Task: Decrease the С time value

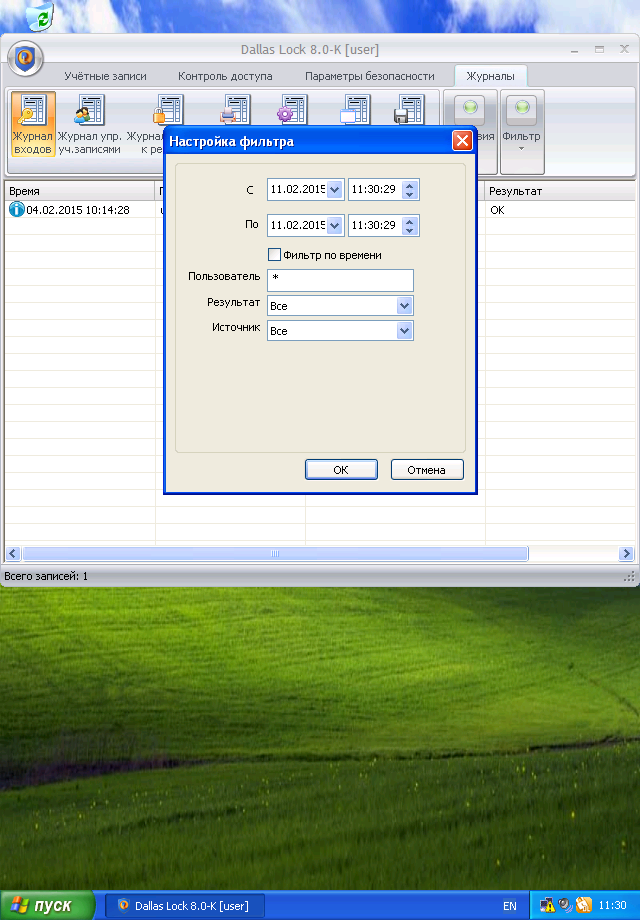Action: tap(410, 194)
